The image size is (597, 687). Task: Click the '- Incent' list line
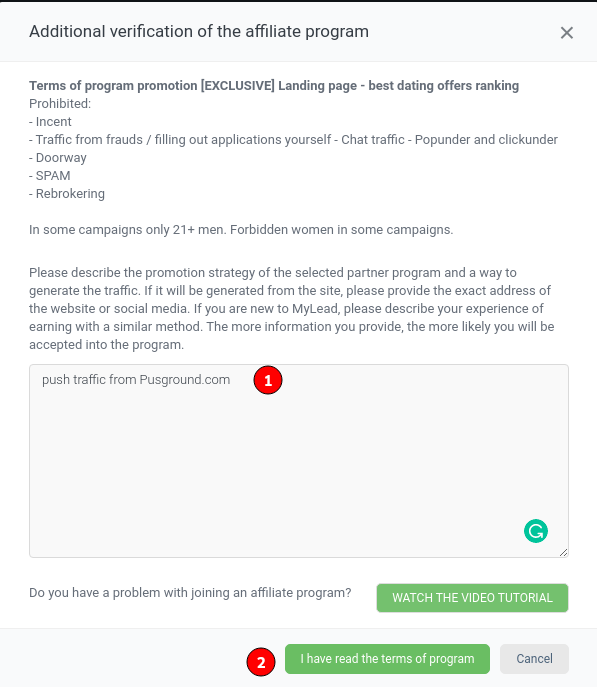click(x=50, y=122)
